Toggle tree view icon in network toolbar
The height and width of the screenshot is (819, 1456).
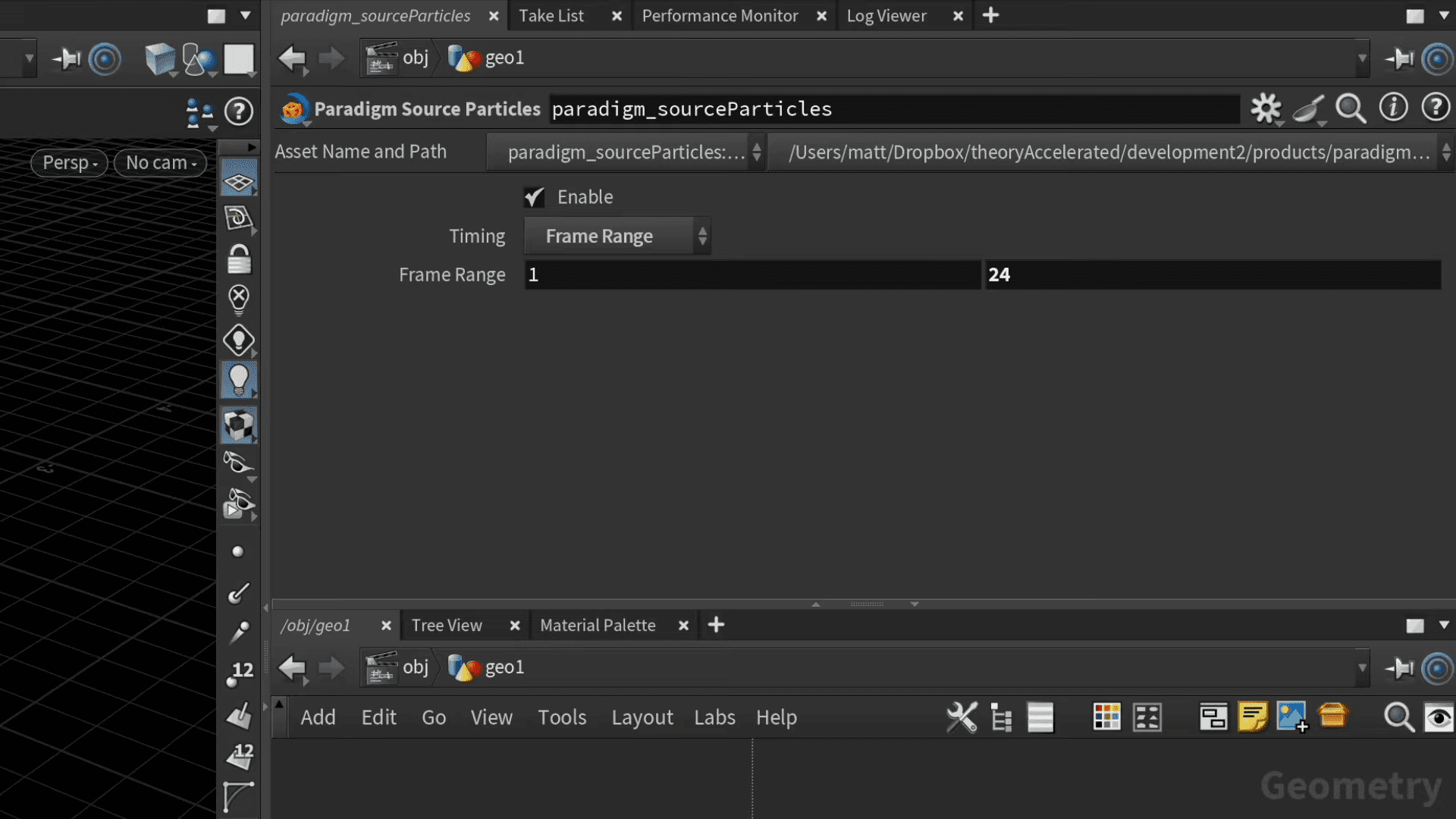click(x=1001, y=717)
